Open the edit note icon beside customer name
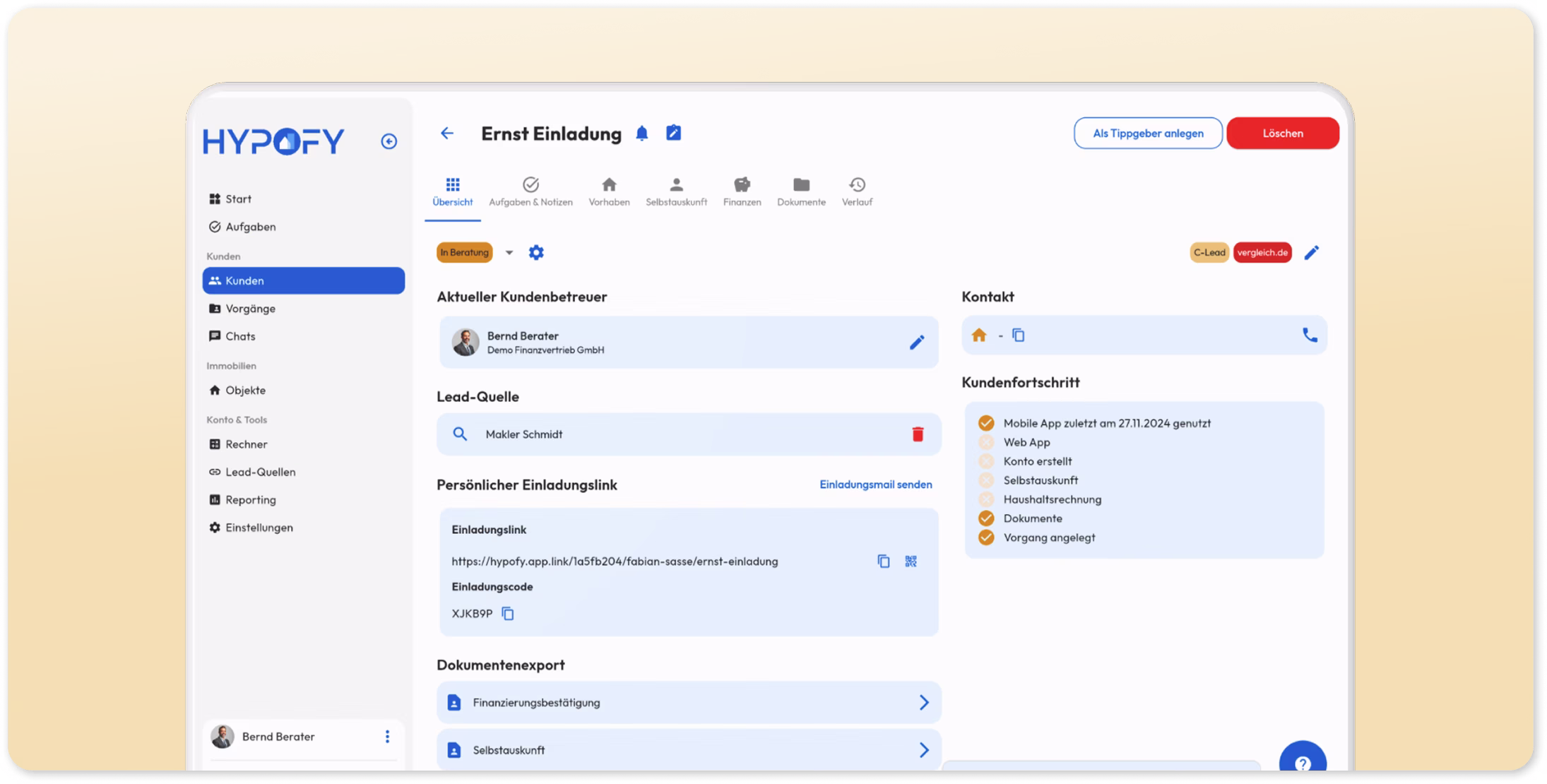Screen dimensions: 1547x784 (673, 133)
